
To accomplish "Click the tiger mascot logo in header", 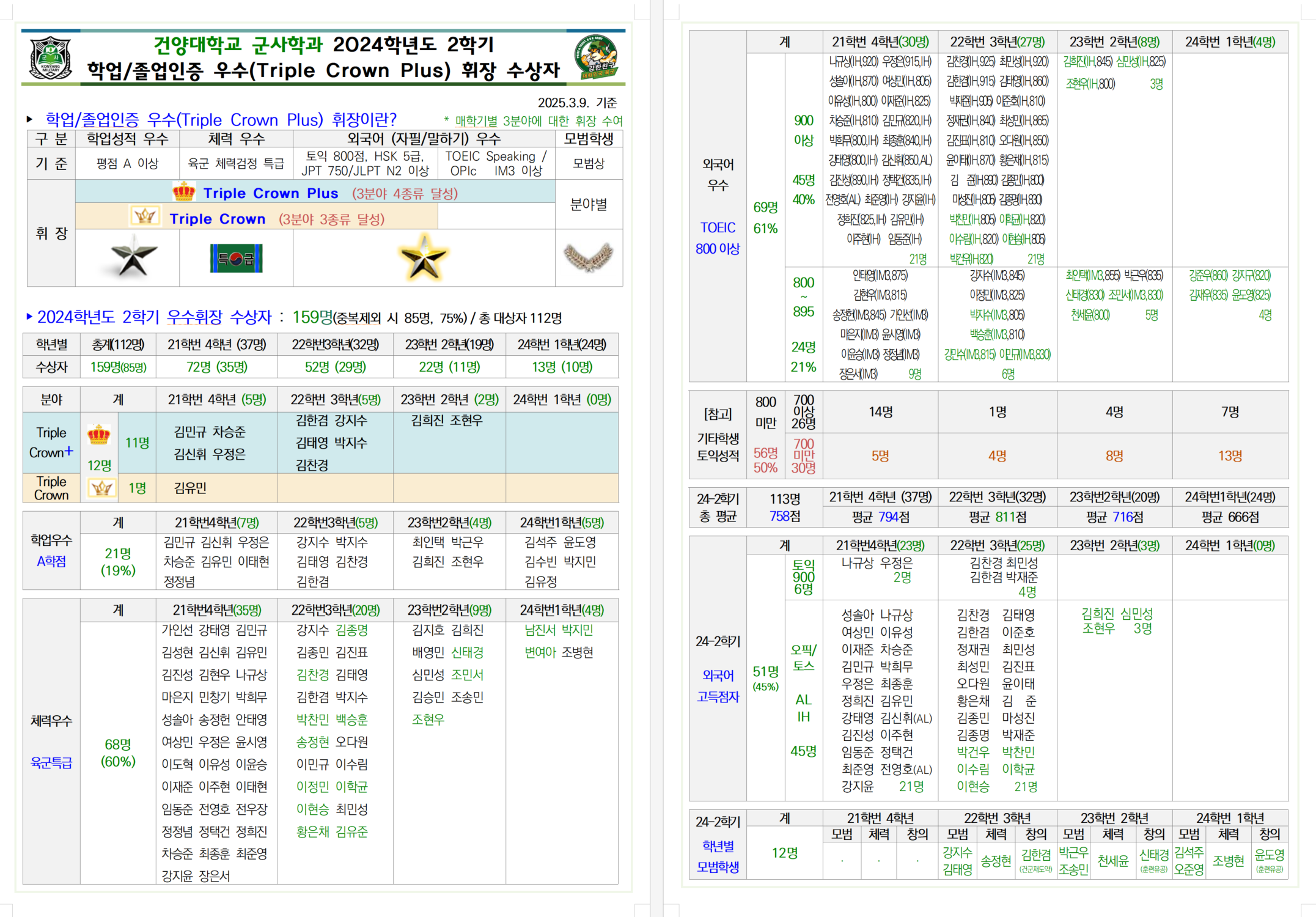I will coord(596,57).
